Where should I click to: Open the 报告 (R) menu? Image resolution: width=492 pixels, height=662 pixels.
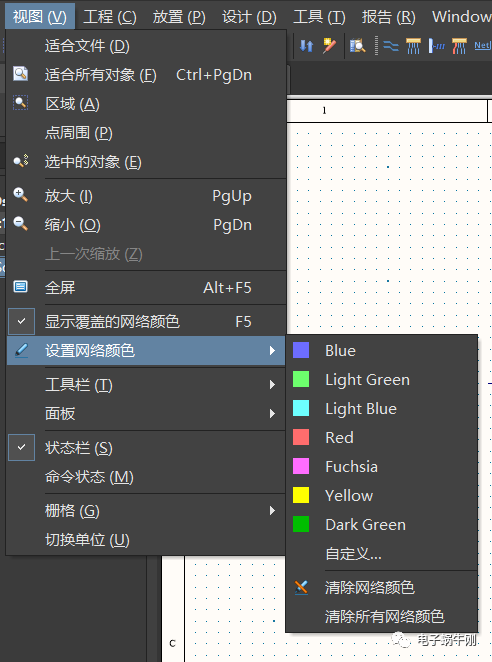(389, 17)
